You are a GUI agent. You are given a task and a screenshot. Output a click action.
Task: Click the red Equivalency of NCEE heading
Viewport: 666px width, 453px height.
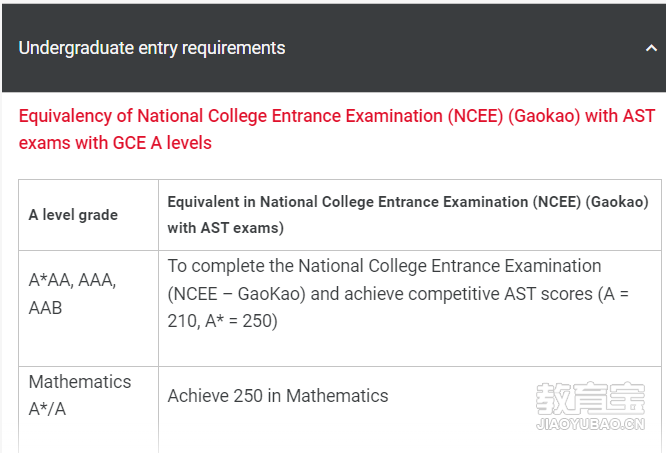click(337, 129)
